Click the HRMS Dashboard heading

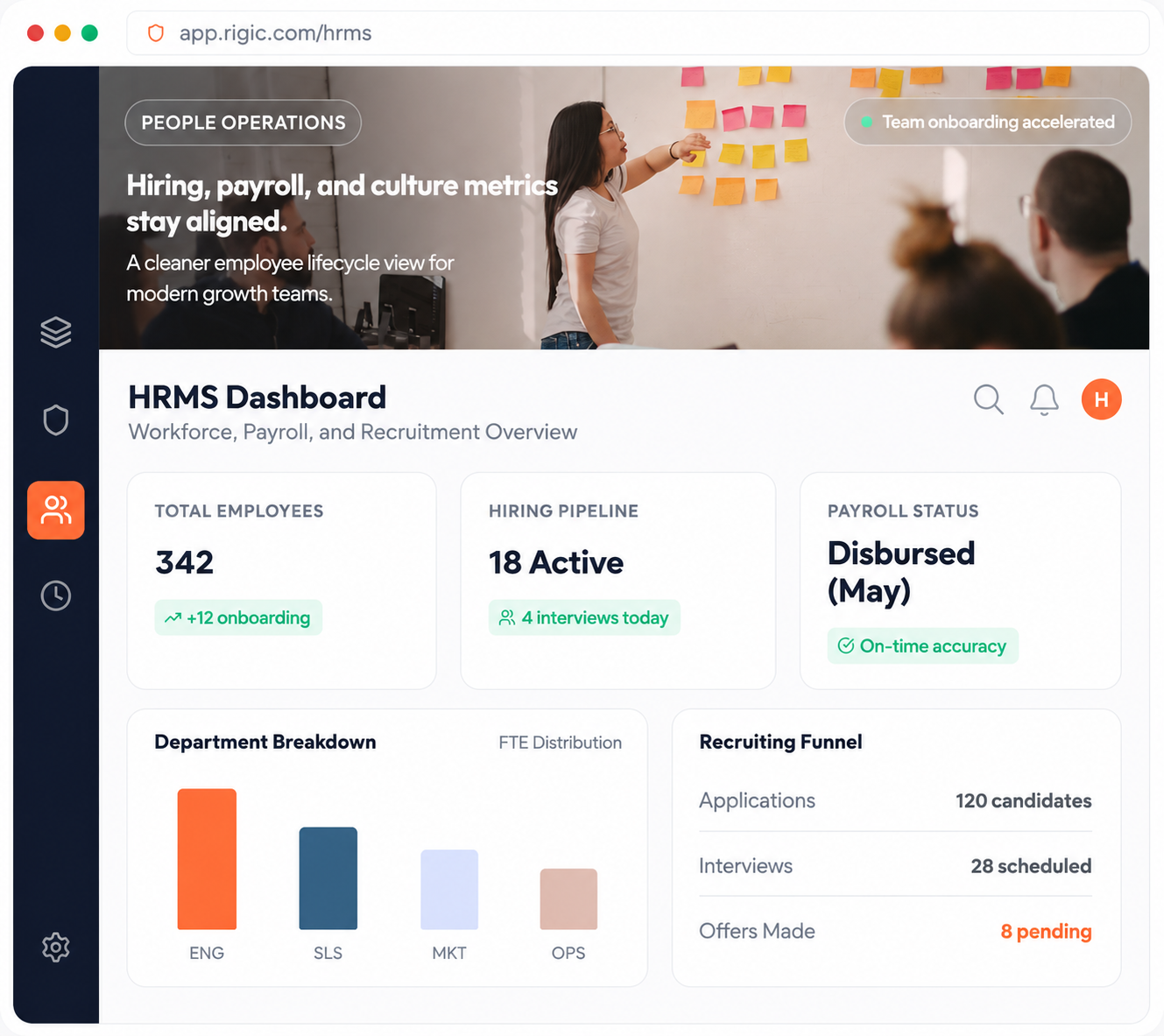257,398
